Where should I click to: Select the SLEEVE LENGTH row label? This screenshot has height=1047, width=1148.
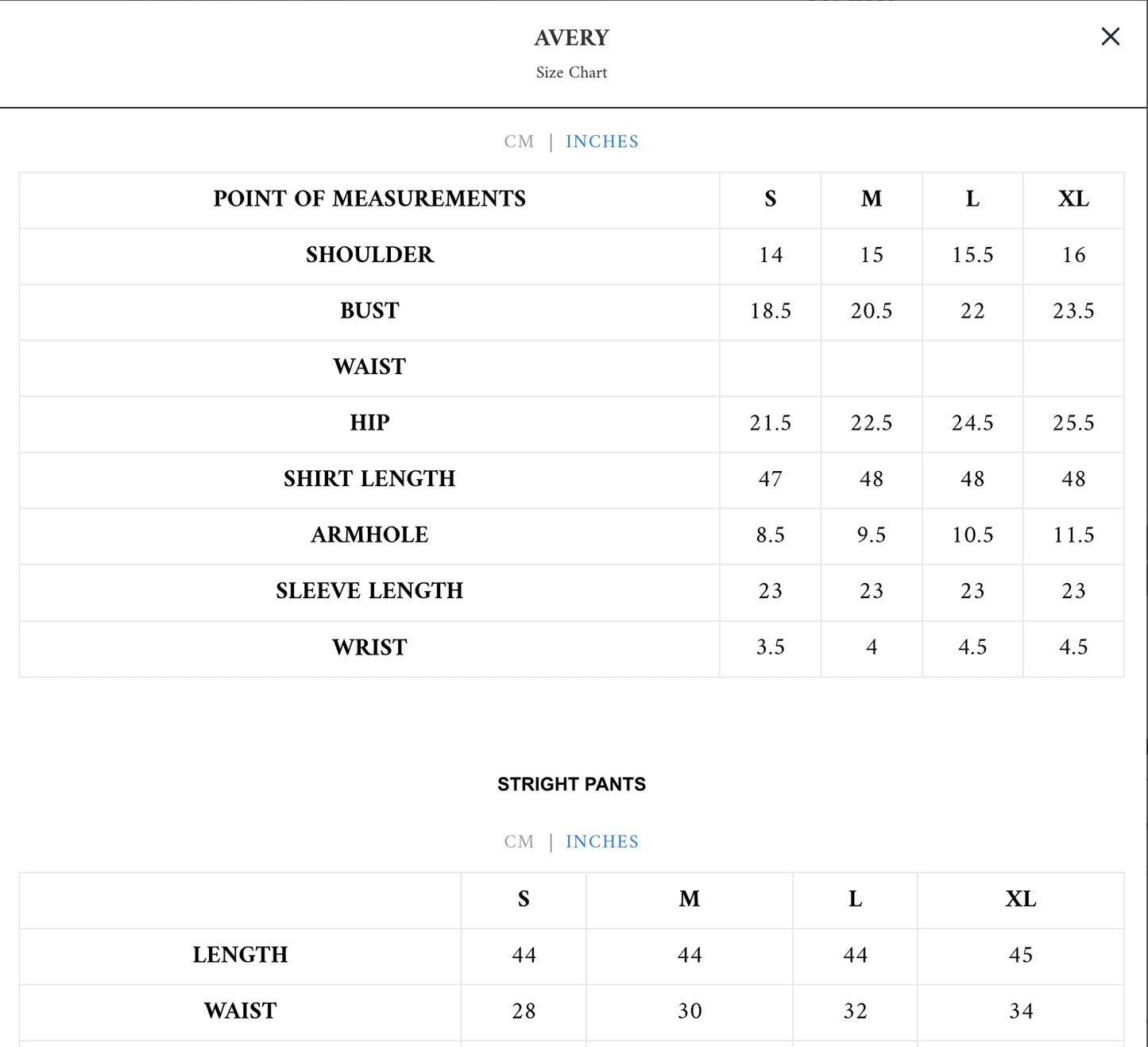[x=369, y=591]
